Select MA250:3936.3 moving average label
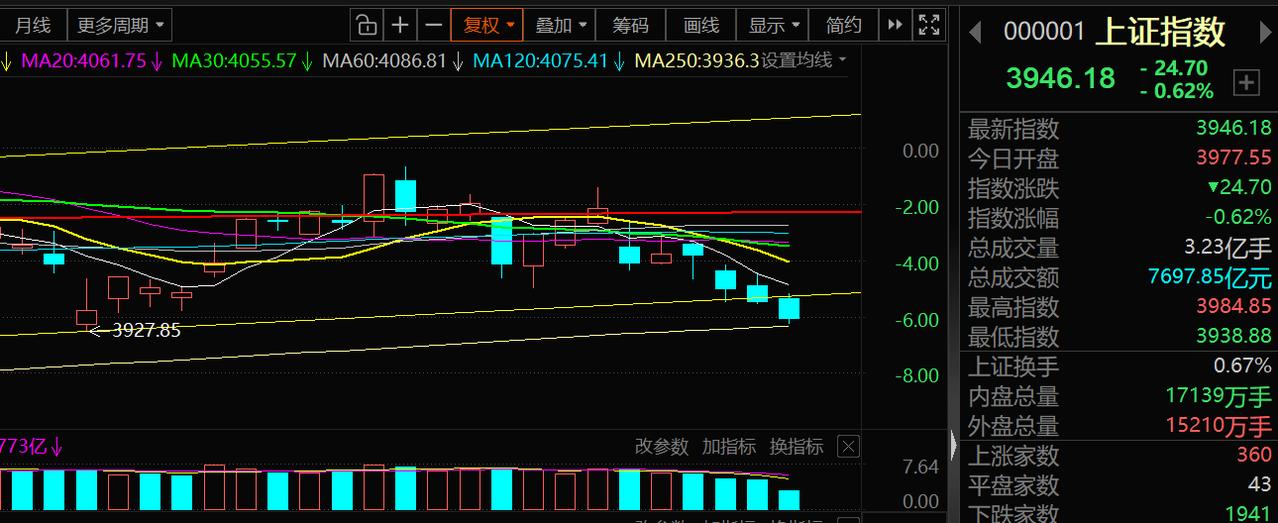This screenshot has width=1278, height=523. click(696, 60)
